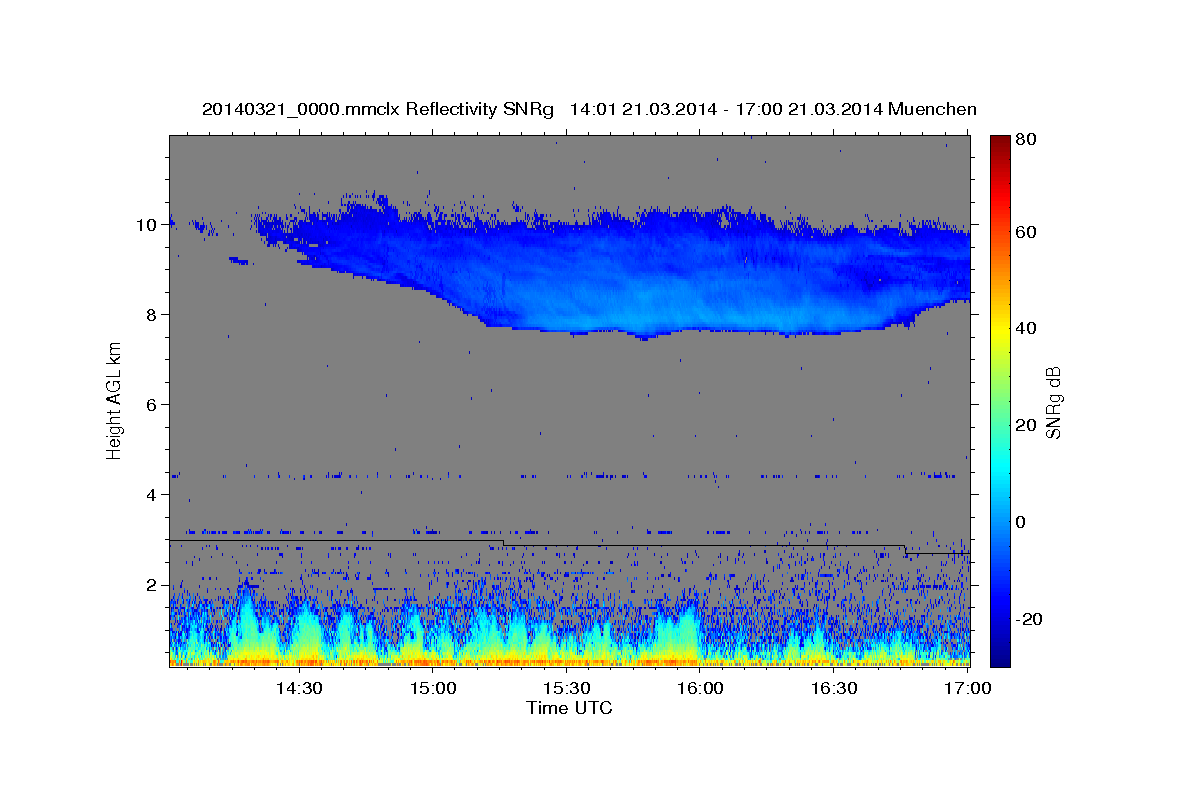Click the 16:00 time tick label
Image resolution: width=1200 pixels, height=800 pixels.
[700, 689]
